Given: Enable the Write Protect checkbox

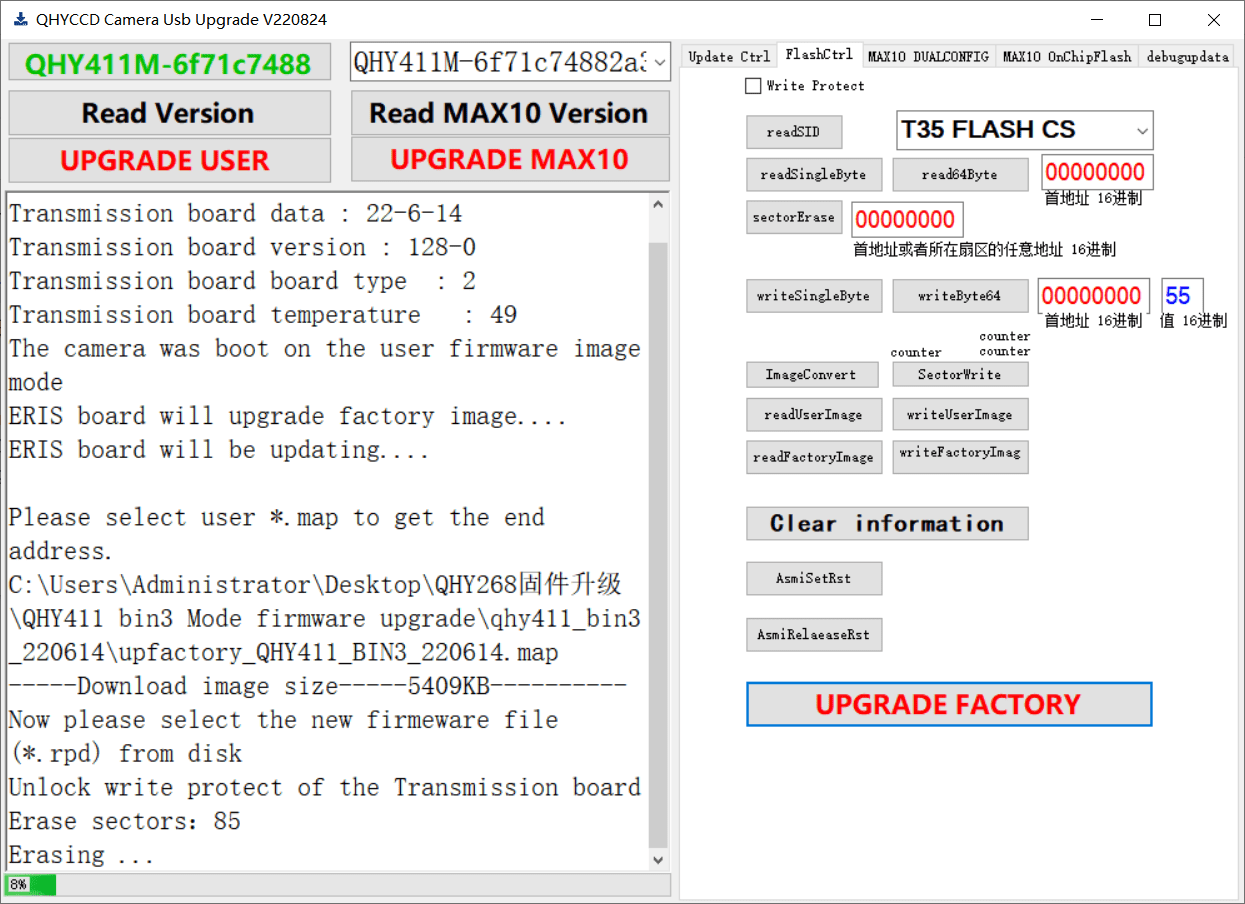Looking at the screenshot, I should 753,86.
